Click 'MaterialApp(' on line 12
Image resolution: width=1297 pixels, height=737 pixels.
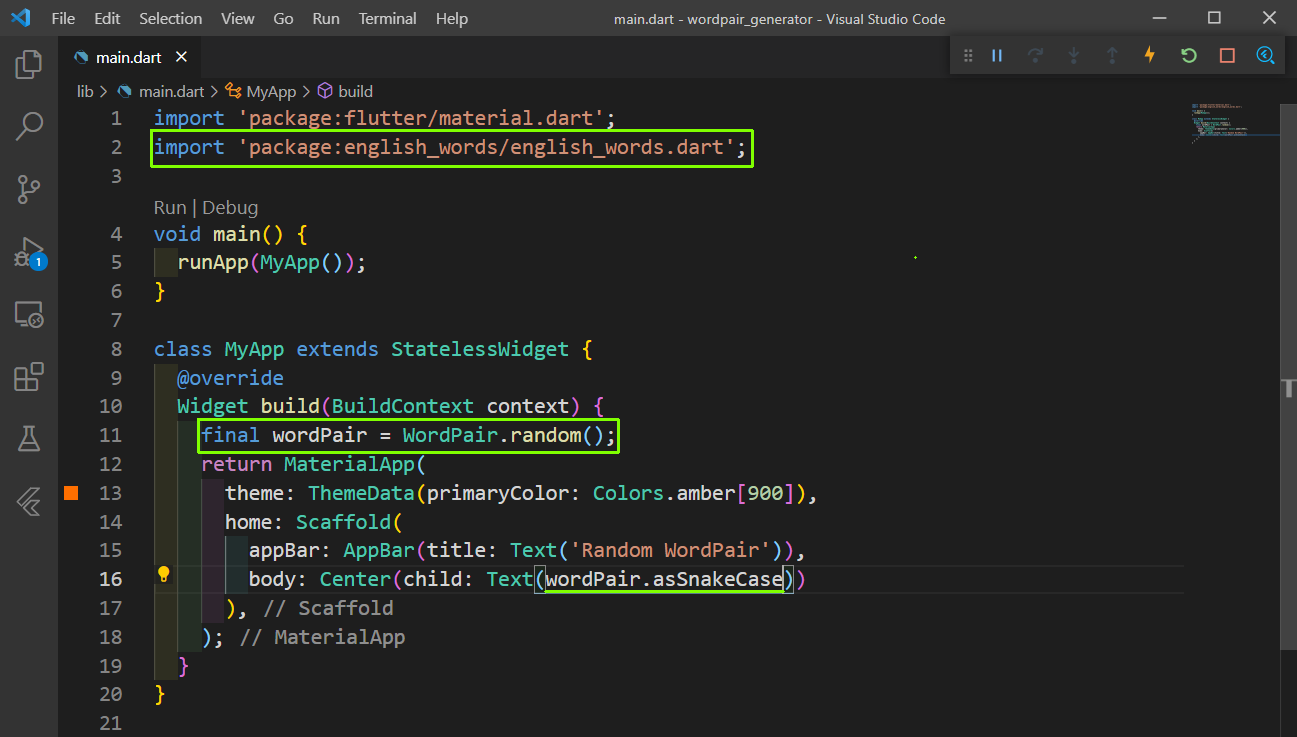point(355,464)
